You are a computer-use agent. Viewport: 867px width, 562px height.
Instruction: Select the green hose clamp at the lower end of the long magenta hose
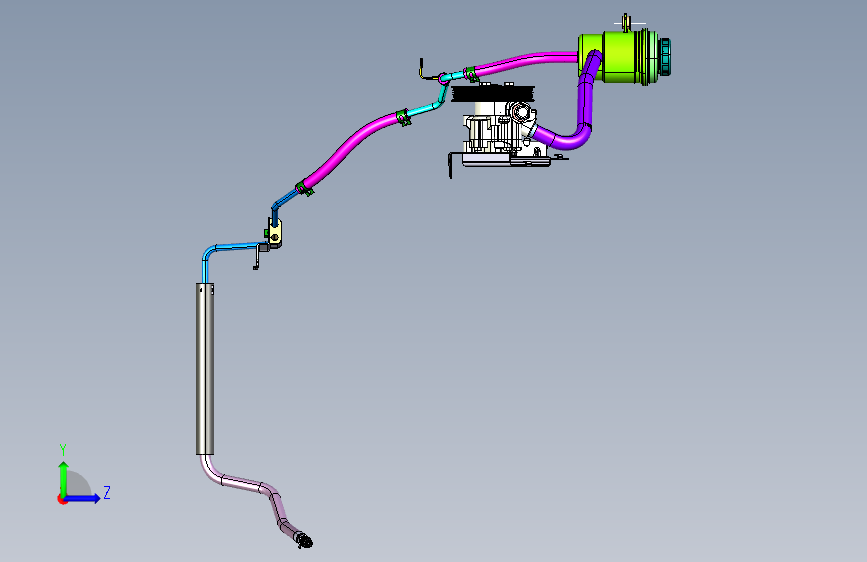pos(304,188)
